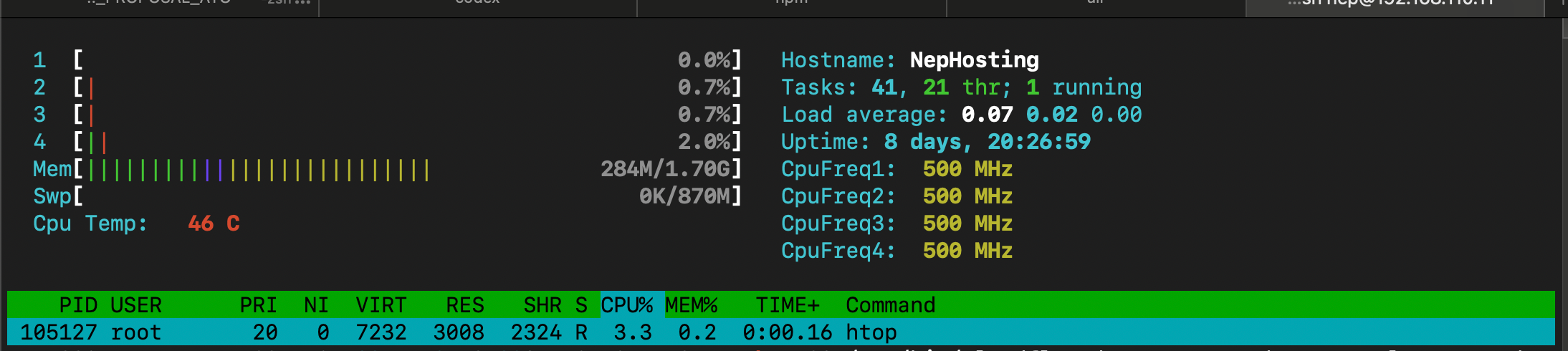Switch to the codex terminal tab
Screen dimensions: 1568x351
(477, 4)
